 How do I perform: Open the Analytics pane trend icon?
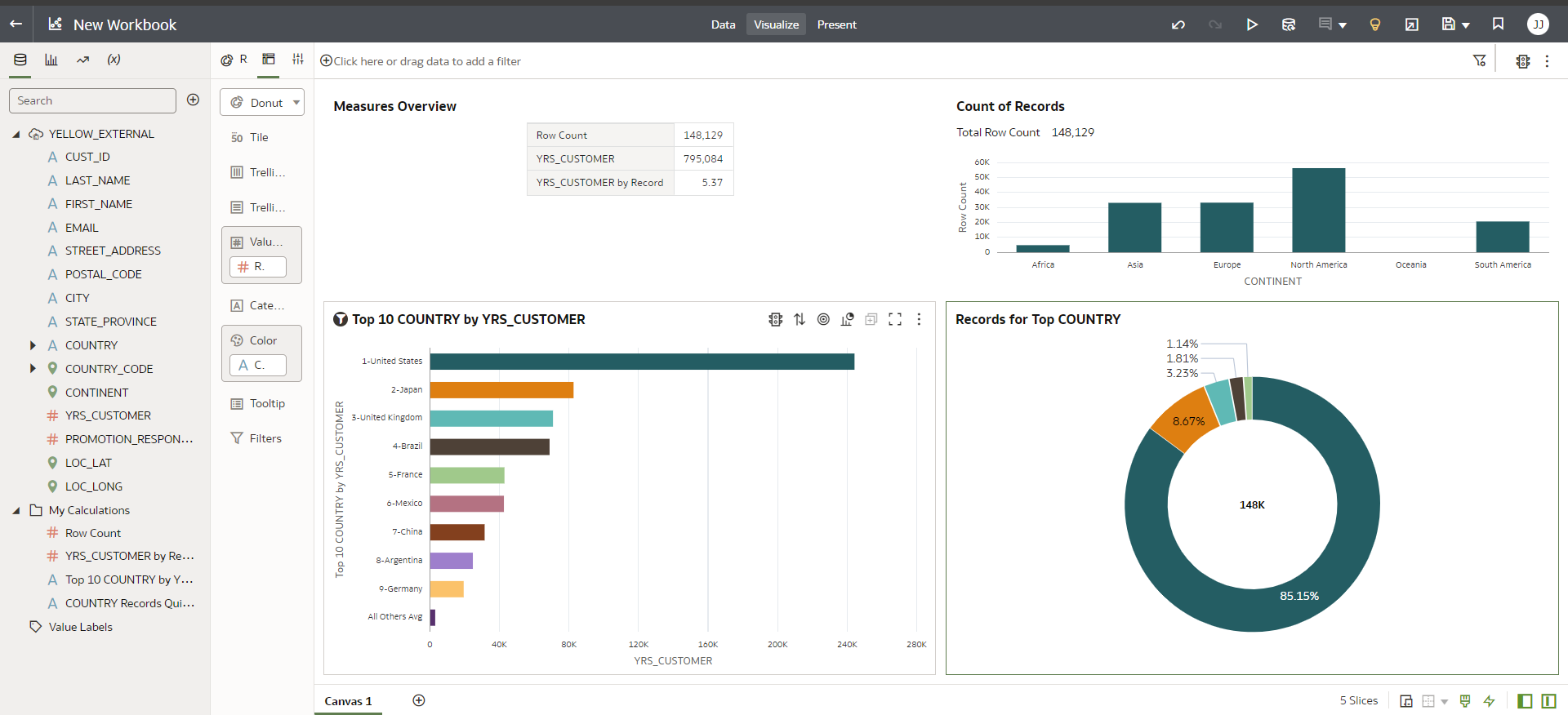[x=82, y=60]
